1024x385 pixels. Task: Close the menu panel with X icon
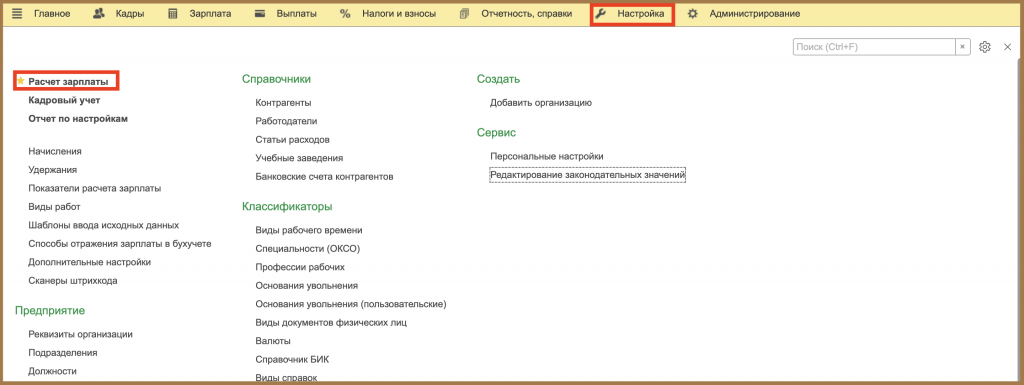click(1007, 47)
